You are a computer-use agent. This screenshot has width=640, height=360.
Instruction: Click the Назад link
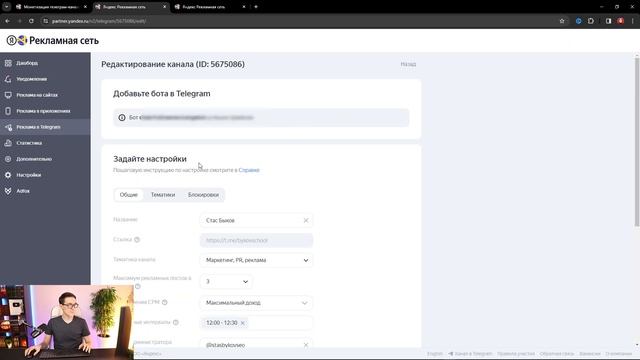(408, 64)
